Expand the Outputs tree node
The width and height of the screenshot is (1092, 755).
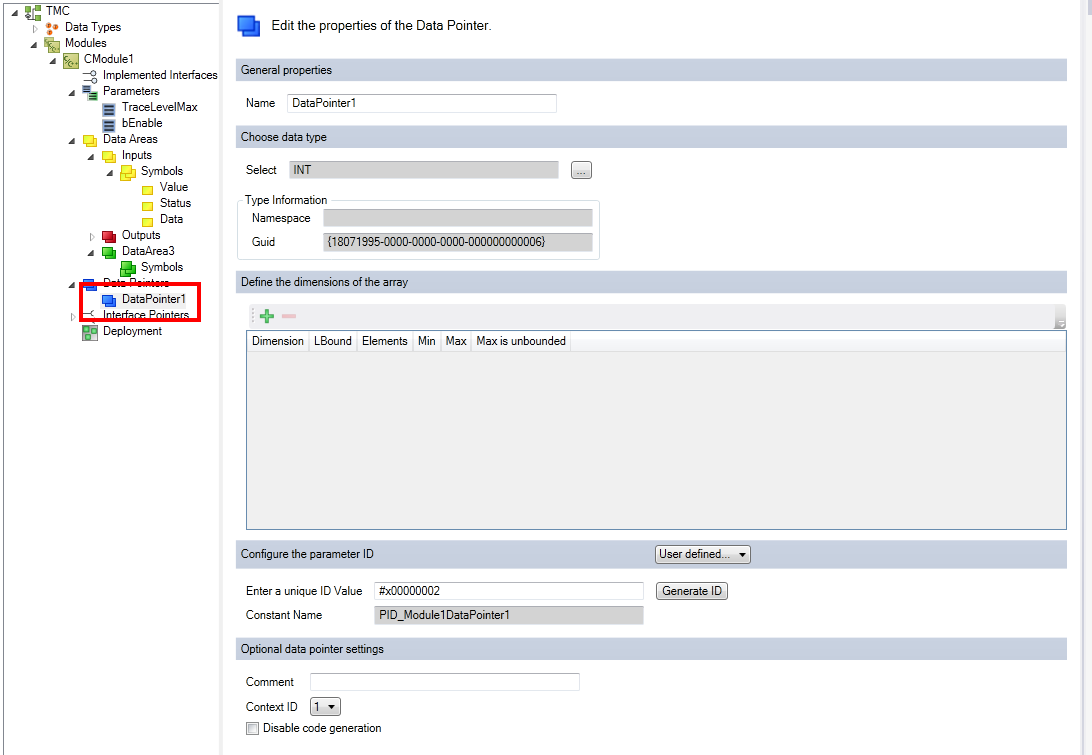[x=92, y=237]
